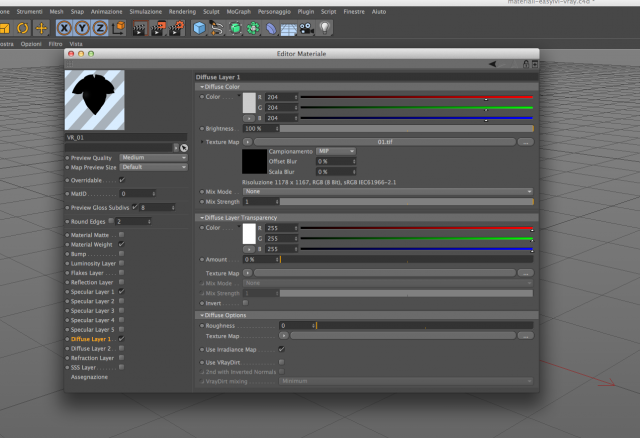Click the VR_01 material name field
This screenshot has width=640, height=438.
126,138
